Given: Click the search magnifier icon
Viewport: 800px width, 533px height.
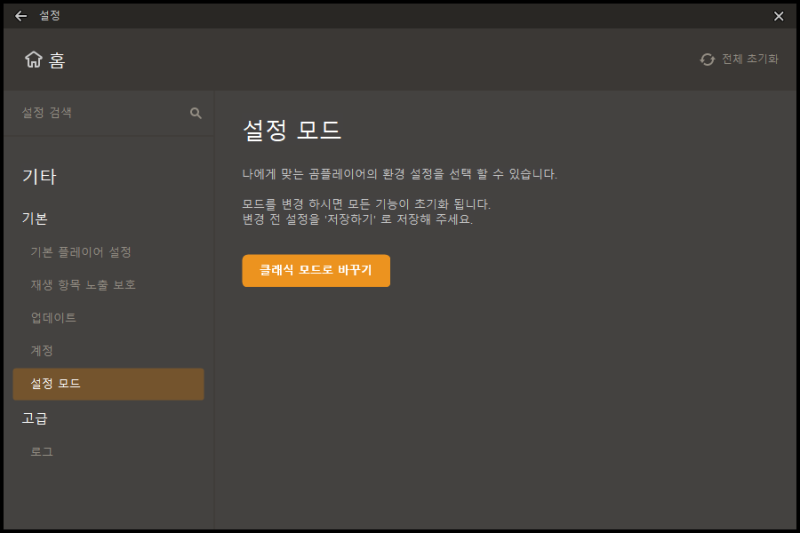Looking at the screenshot, I should click(195, 113).
